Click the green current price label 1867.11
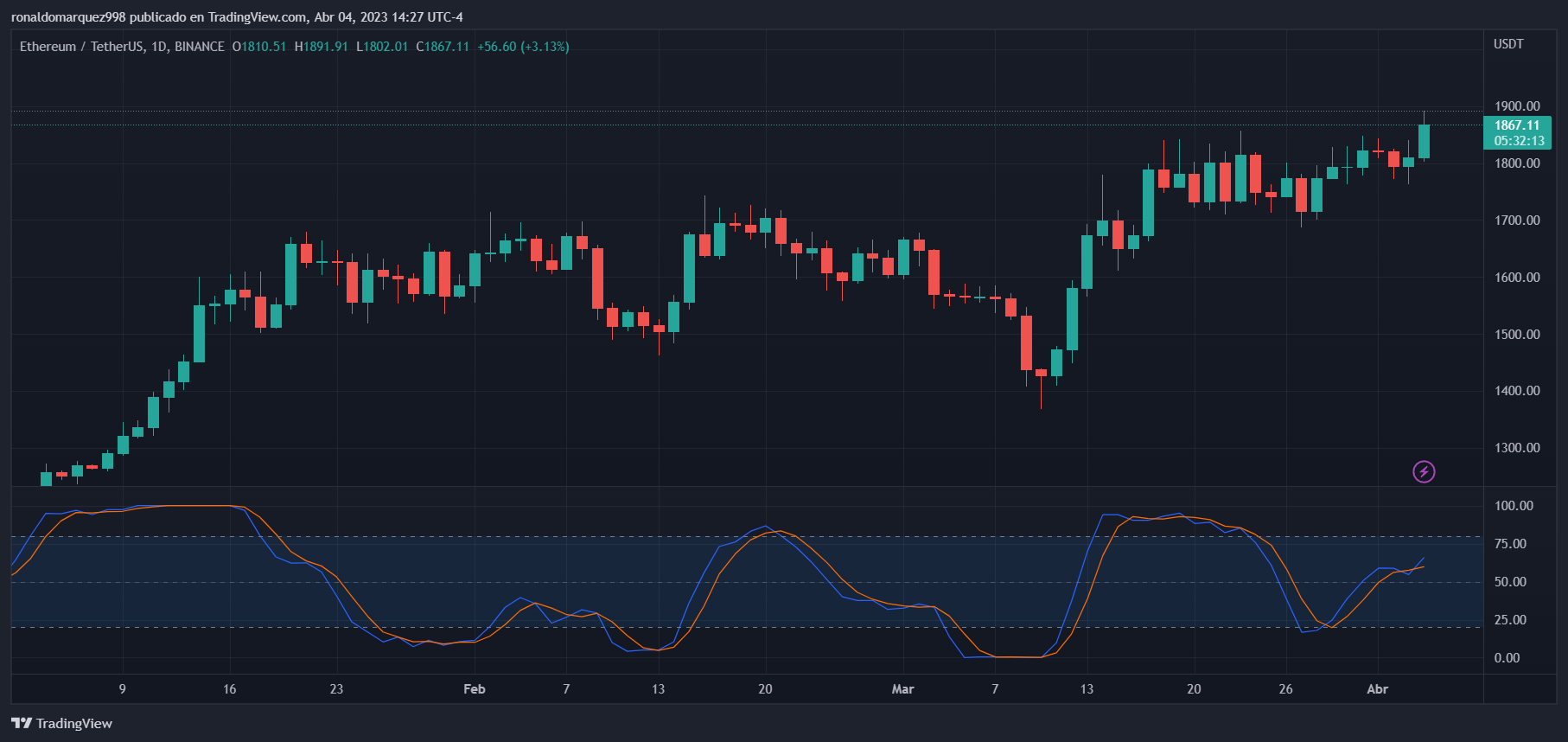1568x742 pixels. 1517,125
